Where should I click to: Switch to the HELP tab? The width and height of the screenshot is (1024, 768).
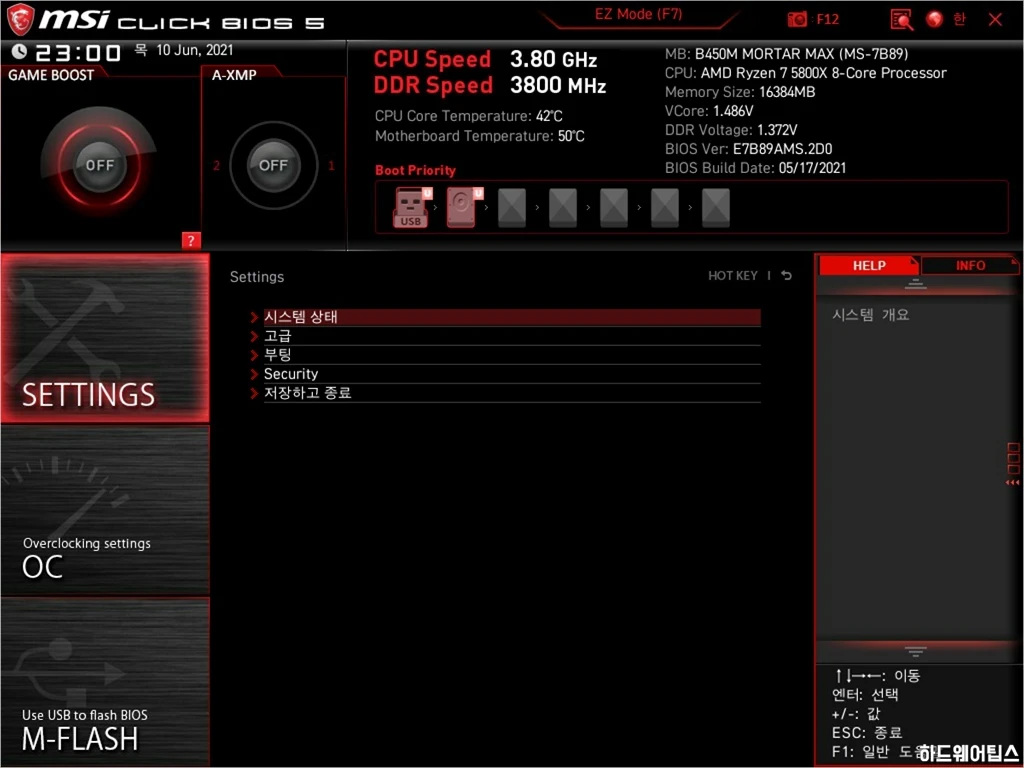tap(869, 266)
